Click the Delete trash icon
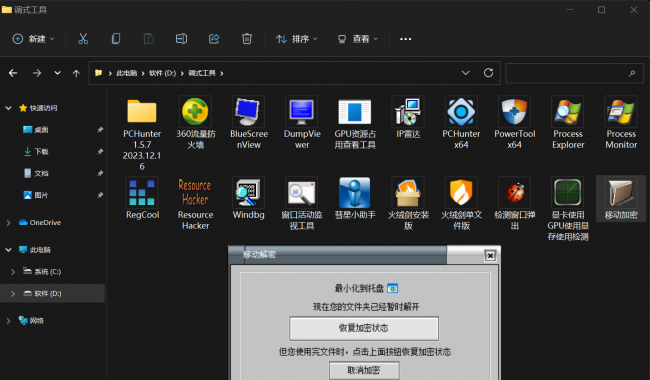The height and width of the screenshot is (380, 650). (247, 39)
